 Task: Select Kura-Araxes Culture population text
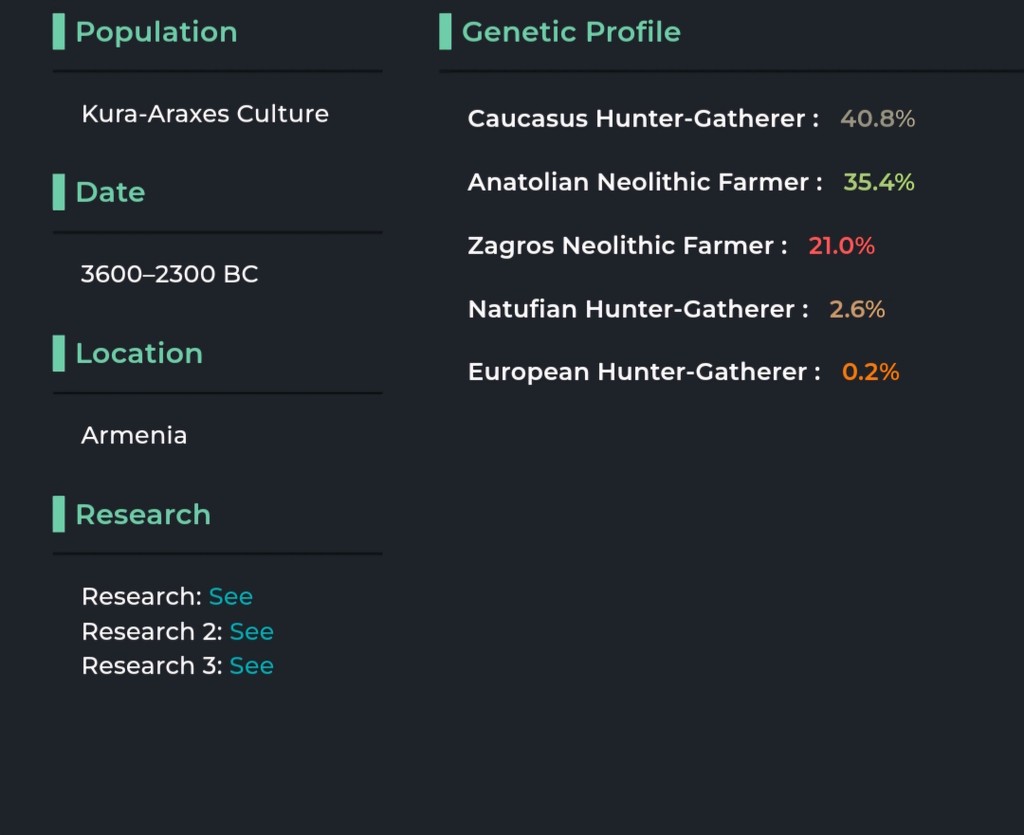tap(205, 114)
